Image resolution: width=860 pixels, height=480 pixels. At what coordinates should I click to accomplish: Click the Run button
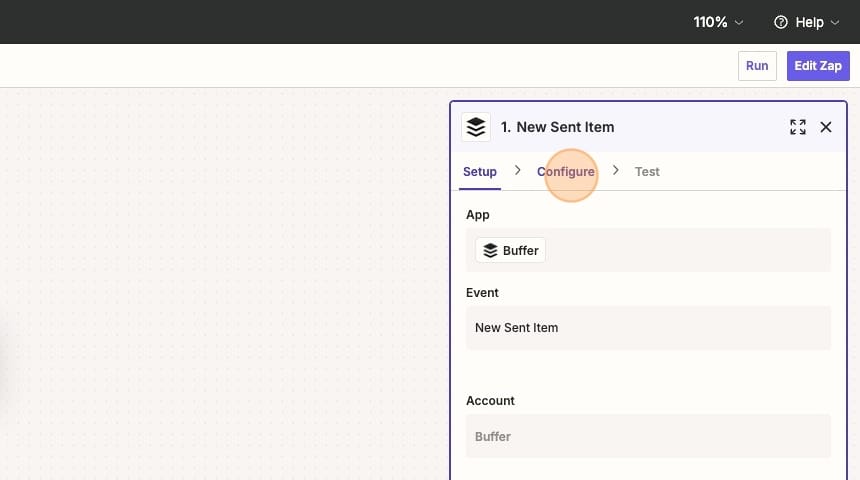point(757,66)
